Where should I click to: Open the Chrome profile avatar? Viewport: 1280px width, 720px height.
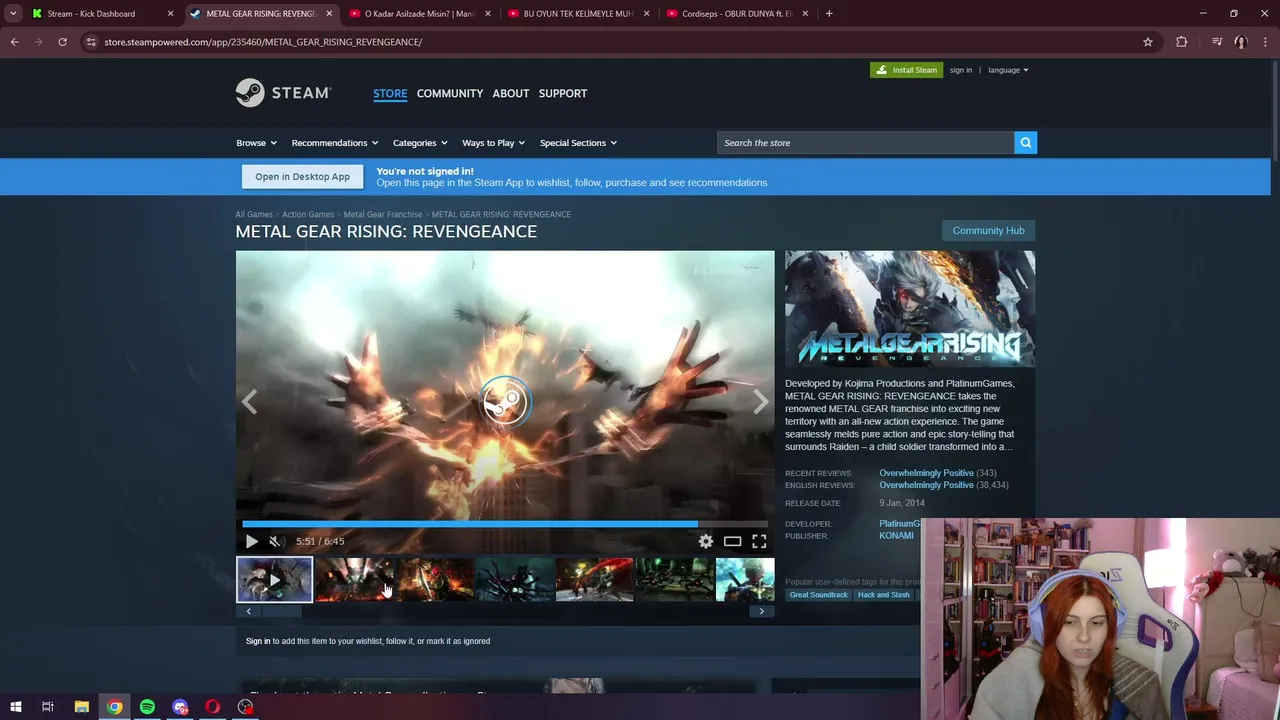point(1241,42)
